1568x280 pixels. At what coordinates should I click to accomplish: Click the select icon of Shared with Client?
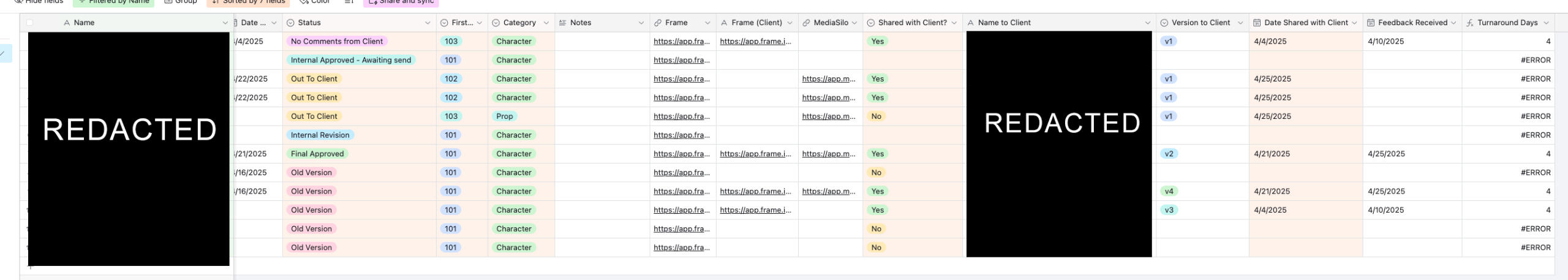click(871, 23)
